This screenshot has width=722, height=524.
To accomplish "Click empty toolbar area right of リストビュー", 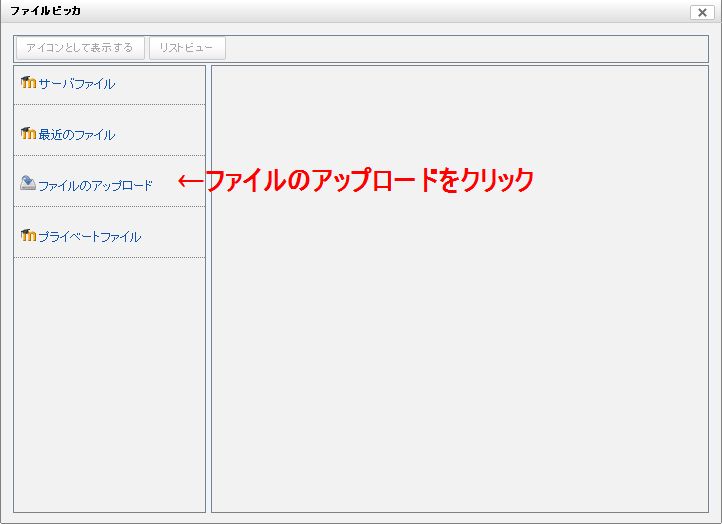I will [460, 48].
